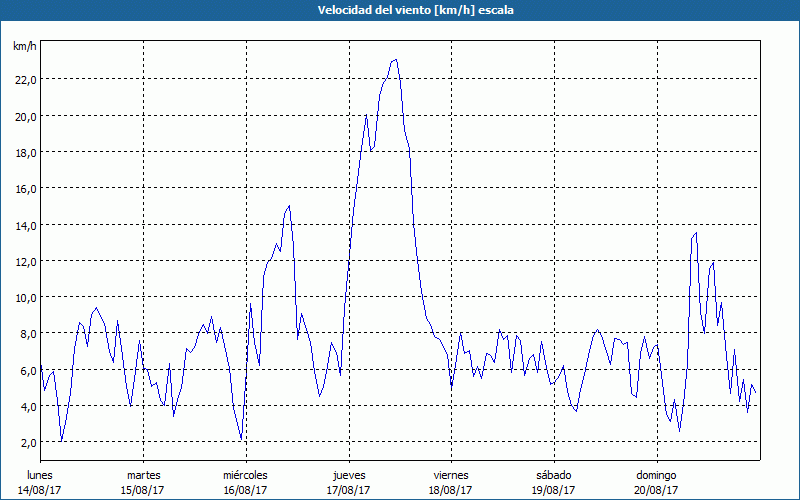Screen dimensions: 800x500
Task: Select the 18,0 y-axis label
Action: (25, 153)
